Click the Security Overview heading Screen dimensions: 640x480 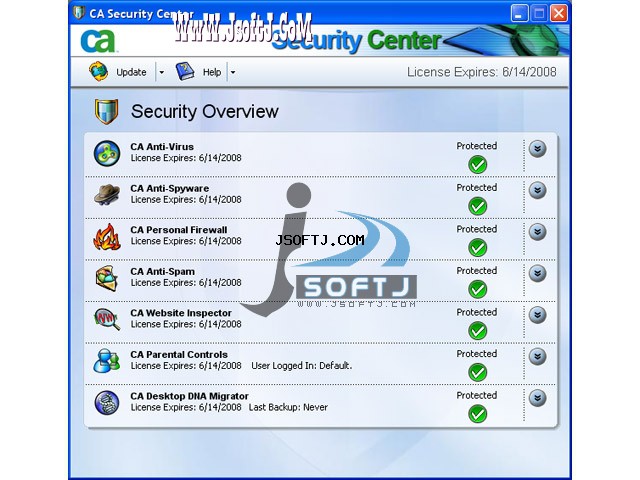click(x=204, y=111)
